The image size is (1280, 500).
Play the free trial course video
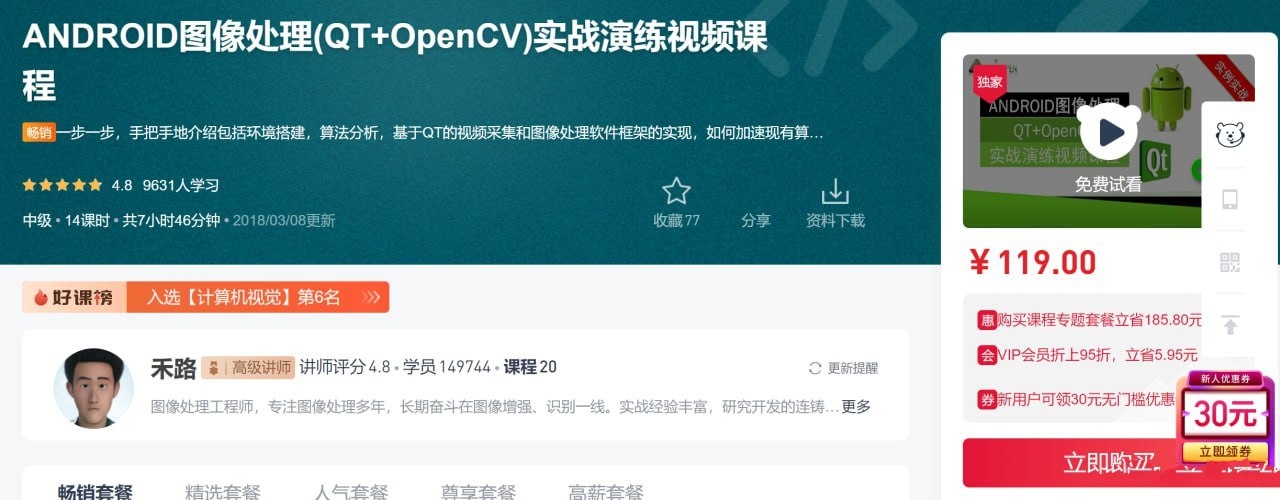click(x=1108, y=132)
